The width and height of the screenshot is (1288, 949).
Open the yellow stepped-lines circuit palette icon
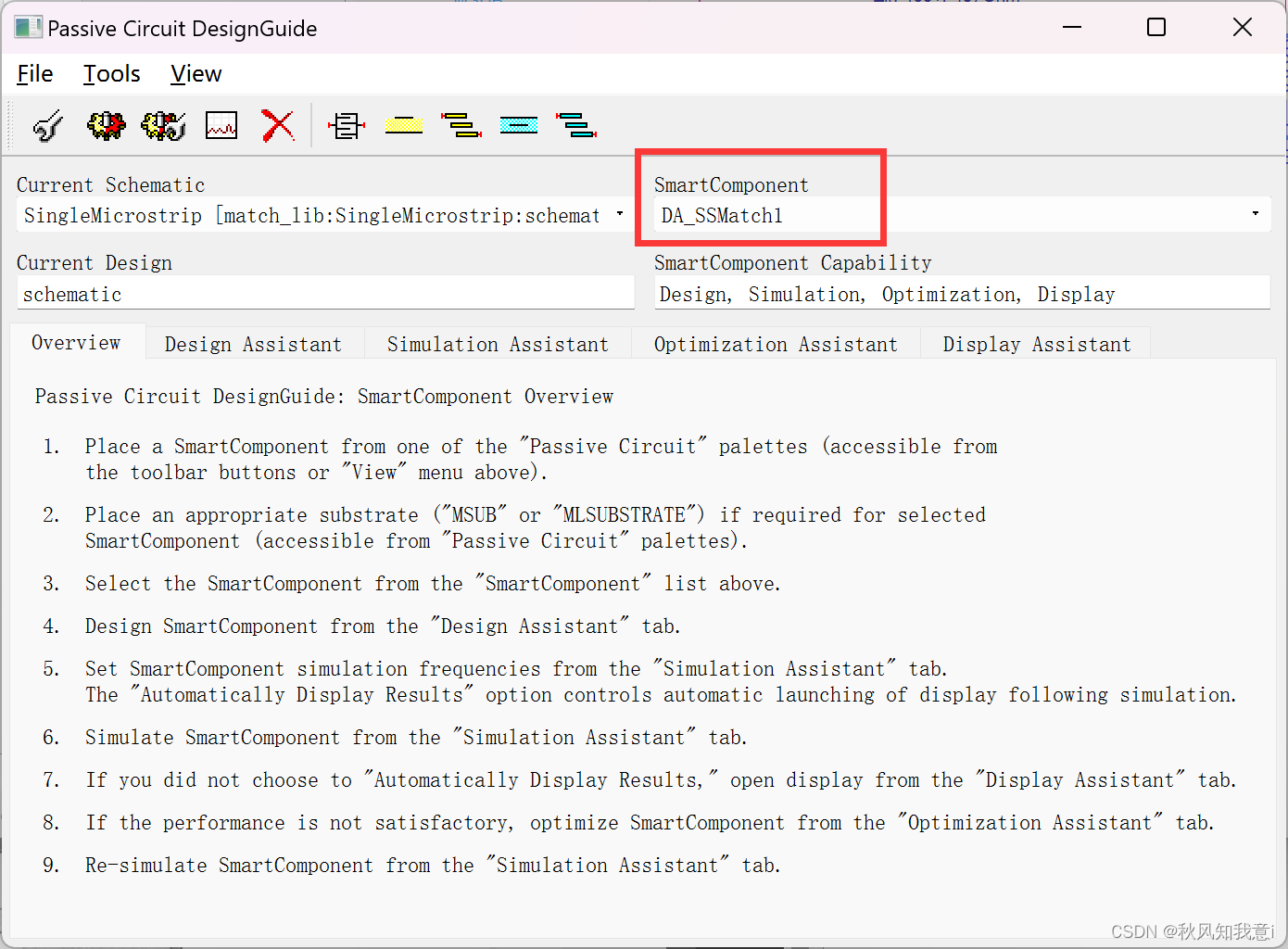pos(461,125)
